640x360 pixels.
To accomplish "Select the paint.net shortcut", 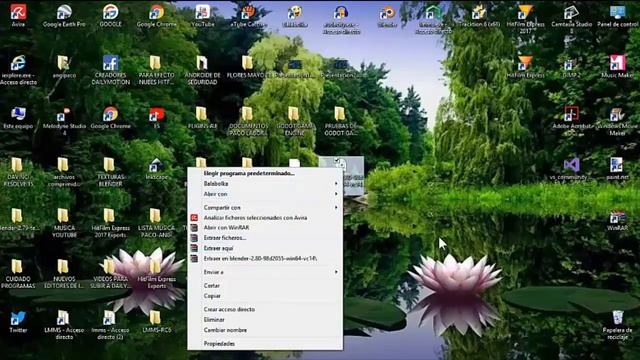I will tap(618, 169).
